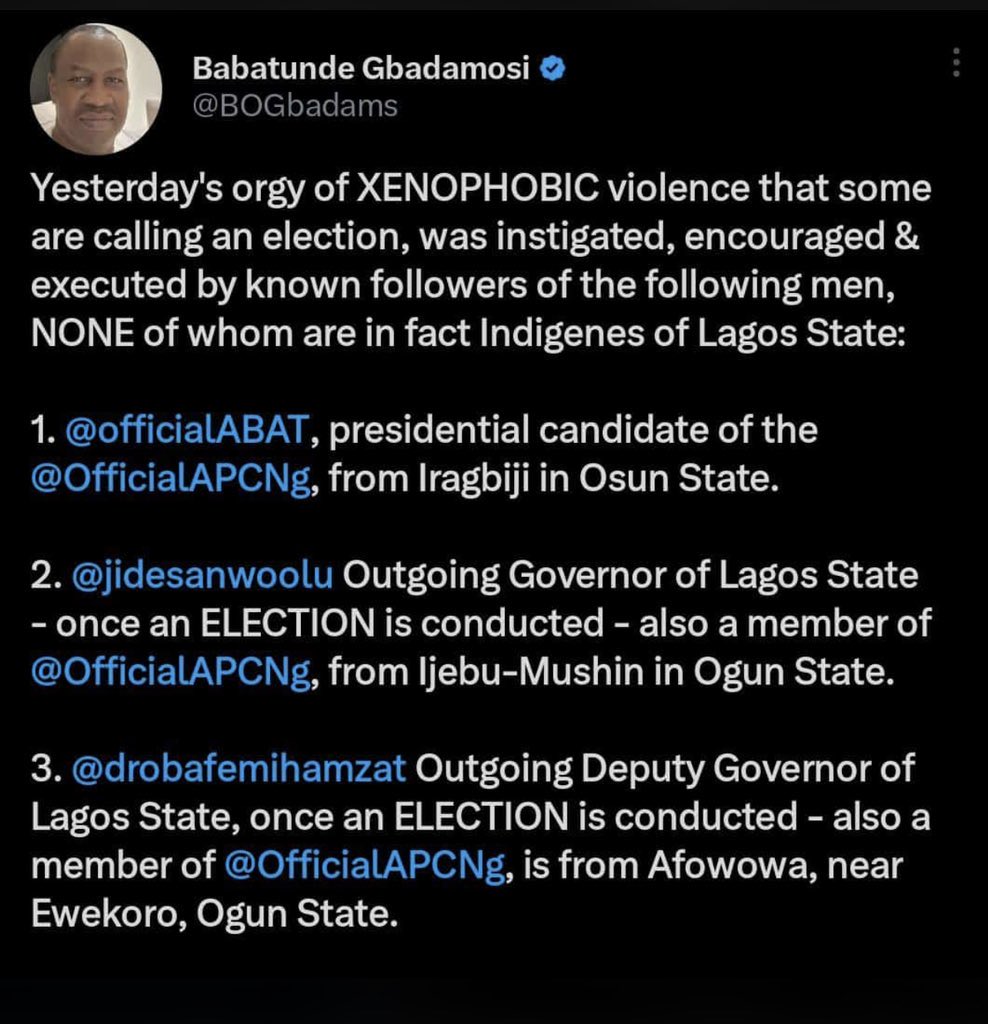Open the @jidesanwoolu mention
The image size is (988, 1024).
pyautogui.click(x=202, y=575)
